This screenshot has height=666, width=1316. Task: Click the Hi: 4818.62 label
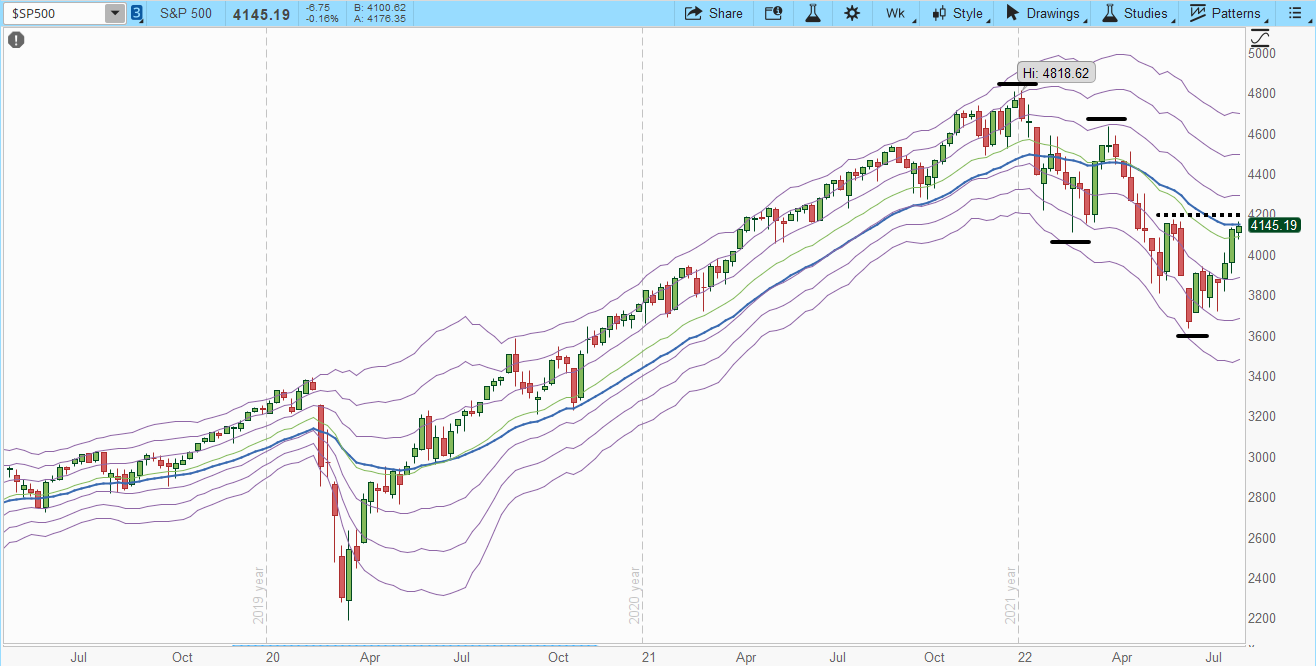(x=1055, y=73)
